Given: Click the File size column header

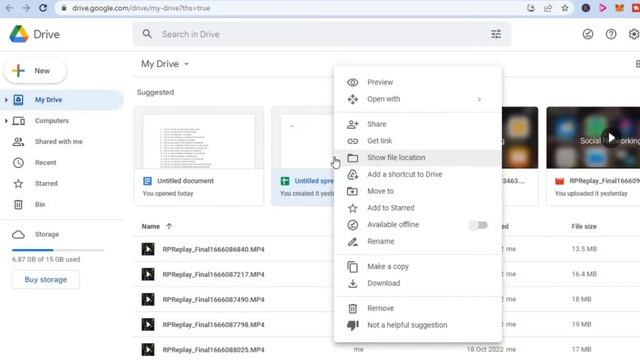Looking at the screenshot, I should (x=584, y=226).
